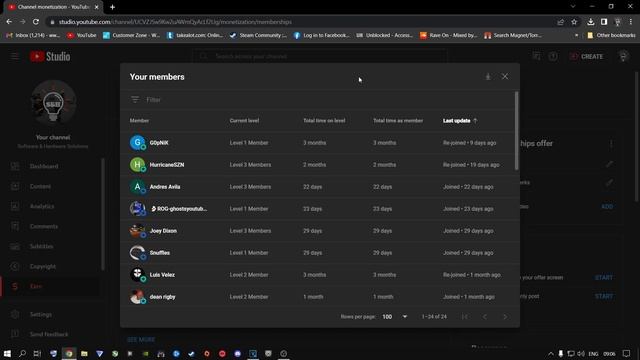Open Other bookmarks folder
This screenshot has height=360, width=640.
pos(611,36)
